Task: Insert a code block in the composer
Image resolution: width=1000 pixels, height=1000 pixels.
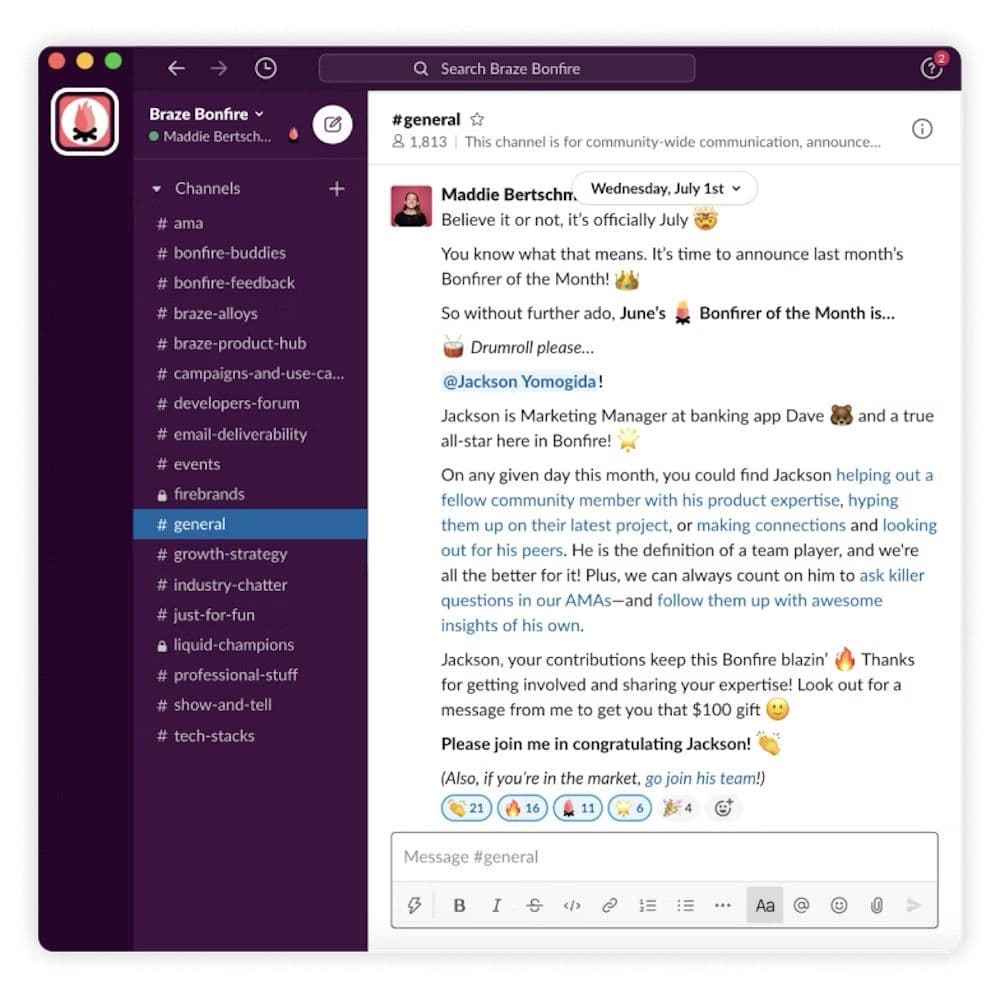Action: pos(573,905)
